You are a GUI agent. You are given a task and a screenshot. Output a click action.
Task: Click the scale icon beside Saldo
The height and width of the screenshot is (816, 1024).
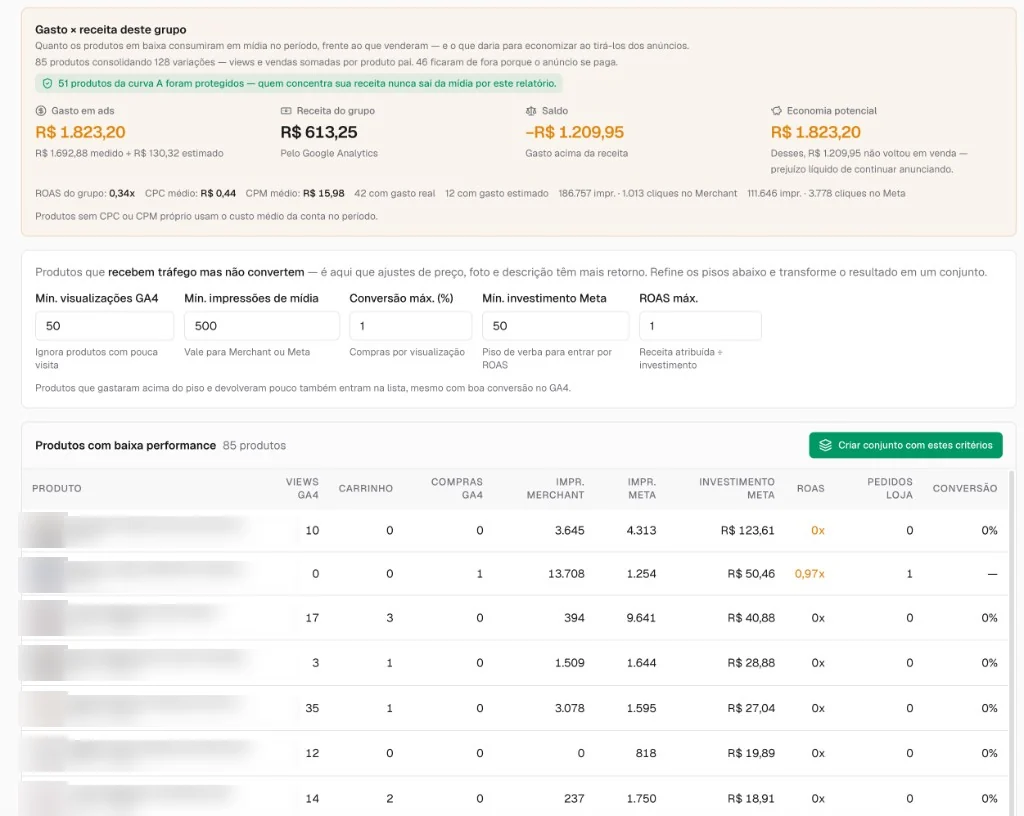[531, 111]
